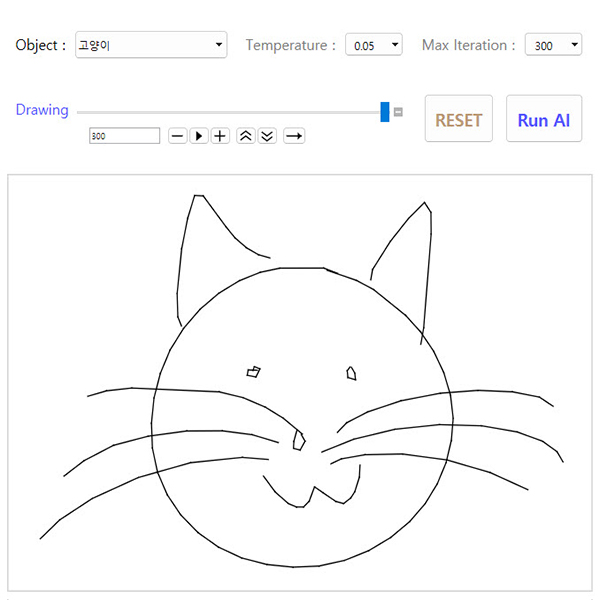Click the Max Iteration label text

coord(468,45)
